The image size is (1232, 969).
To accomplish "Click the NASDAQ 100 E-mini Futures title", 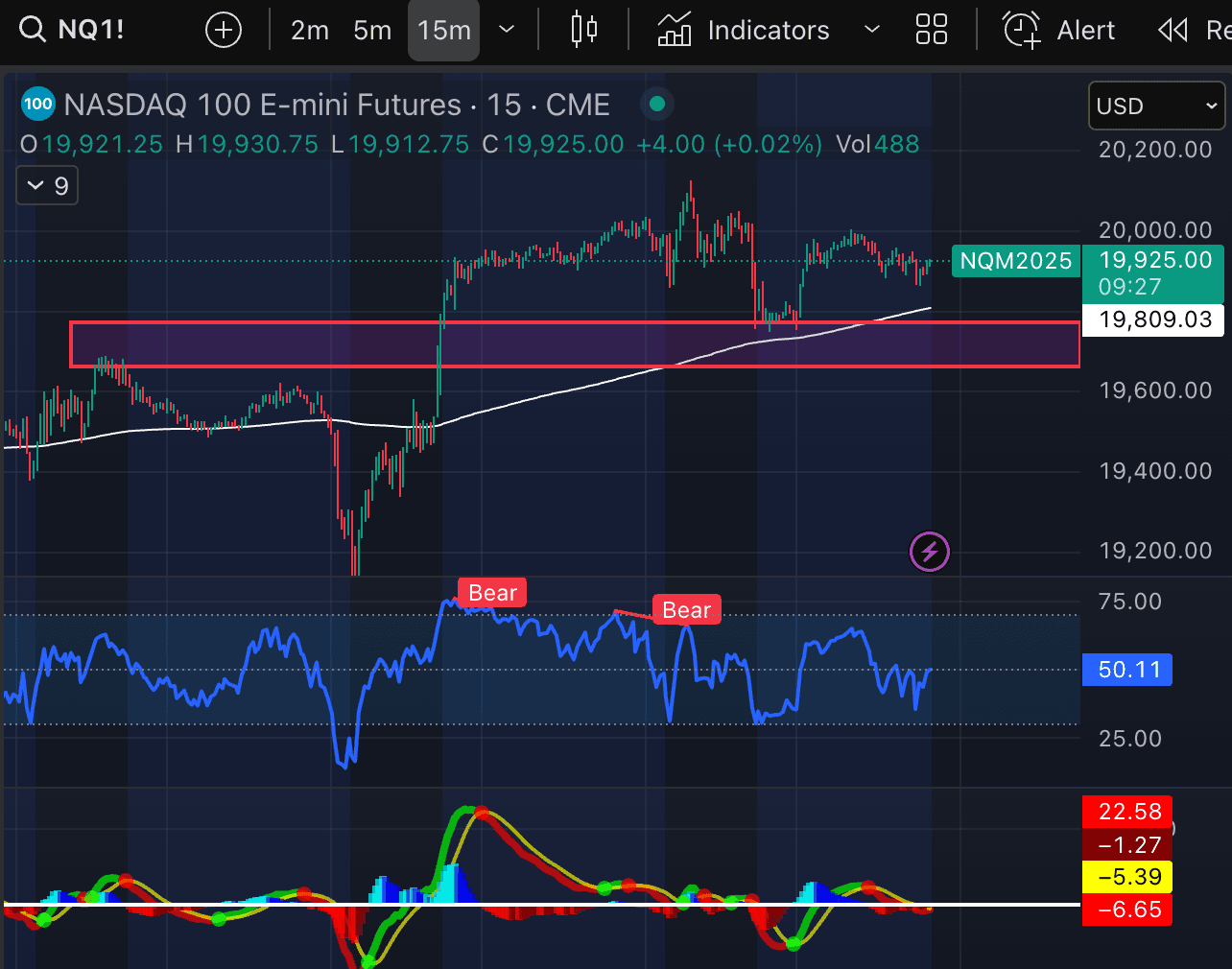I will (336, 105).
